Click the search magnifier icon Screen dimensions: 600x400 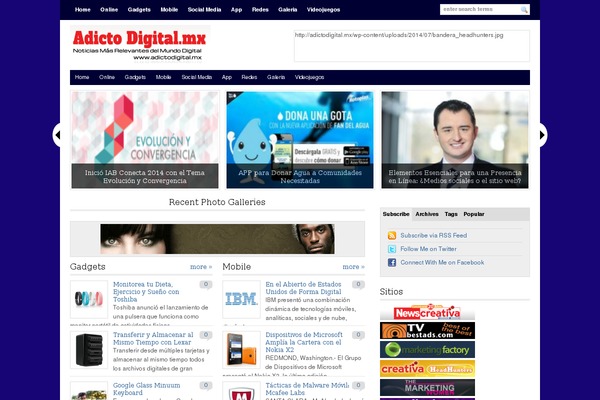pyautogui.click(x=524, y=10)
